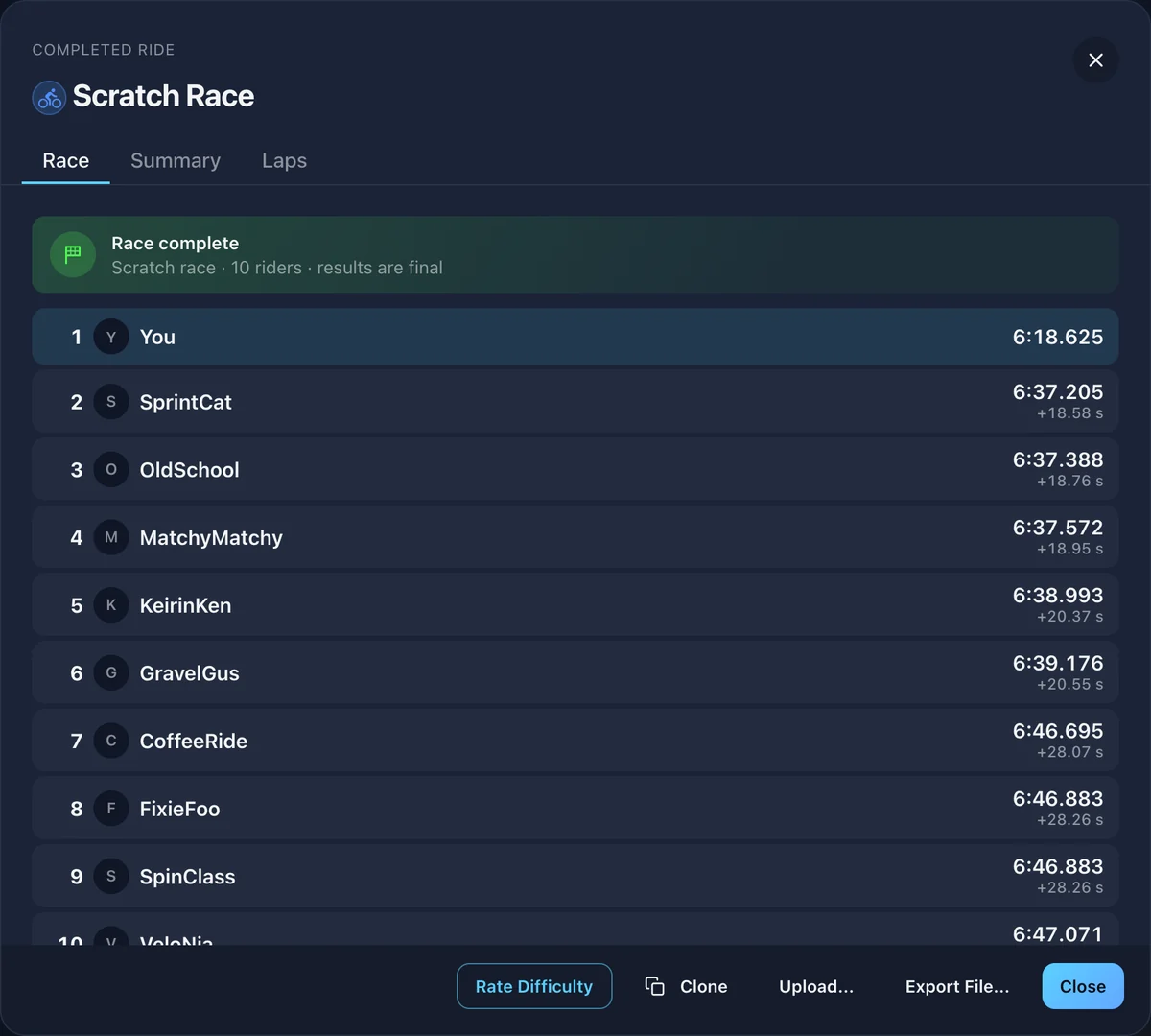Click OldSchool's O avatar
1151x1036 pixels.
click(111, 470)
